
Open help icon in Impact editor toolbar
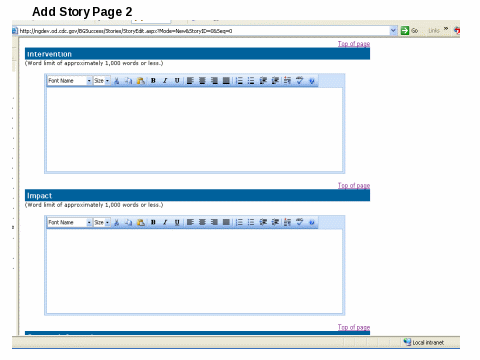(x=312, y=222)
